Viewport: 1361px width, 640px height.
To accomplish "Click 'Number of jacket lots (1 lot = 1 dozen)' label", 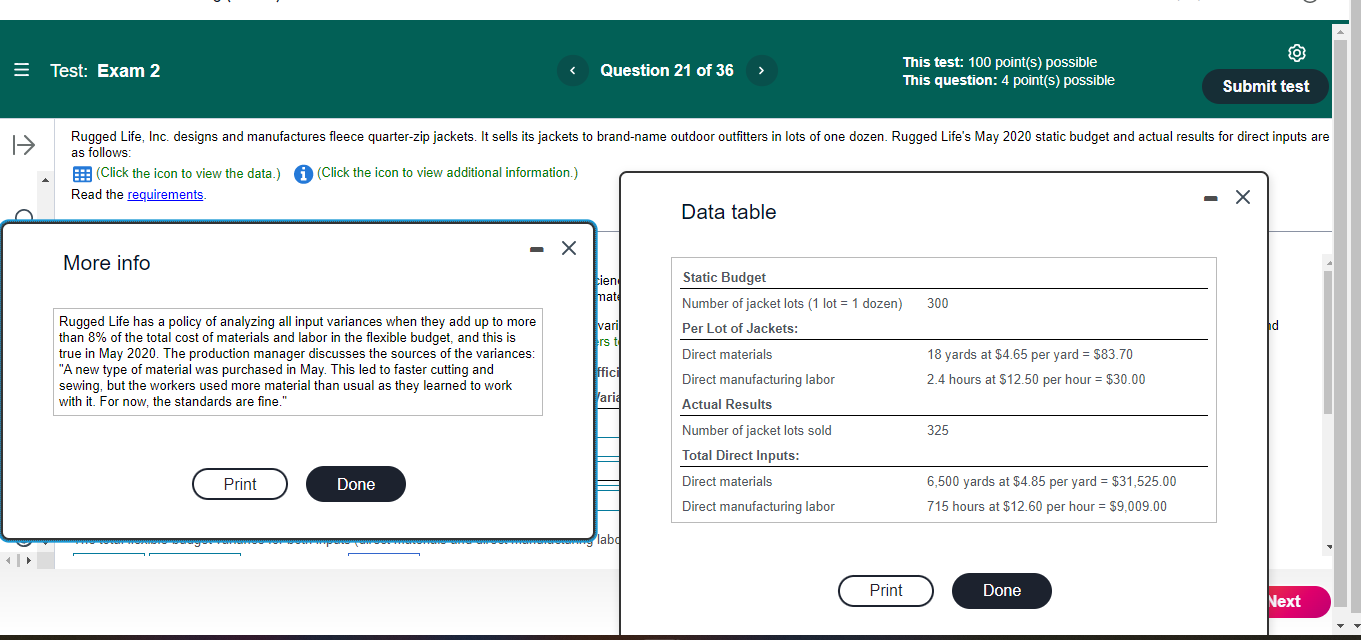I will 792,303.
